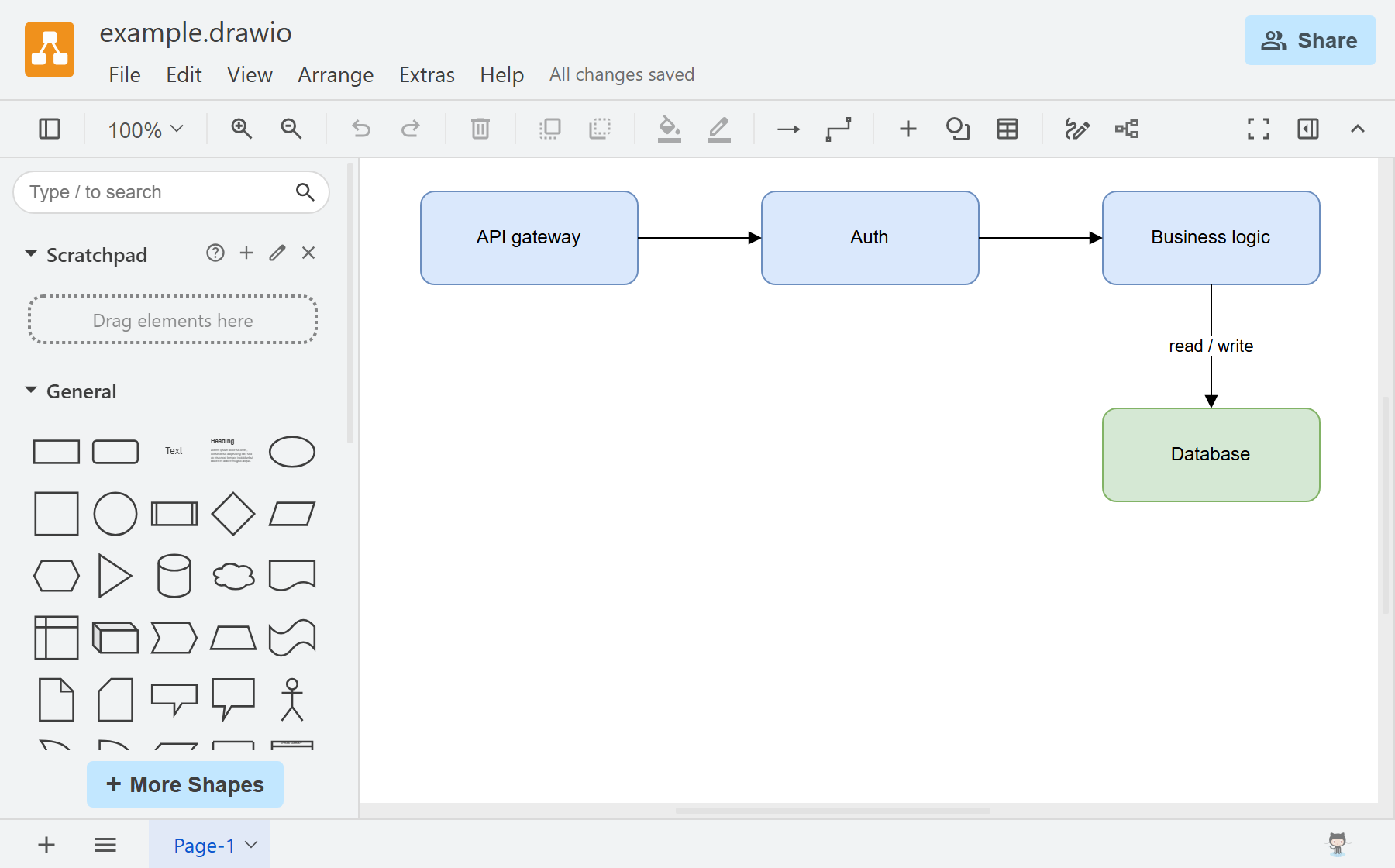Insert a table using the table icon
Viewport: 1395px width, 868px height.
(1007, 129)
